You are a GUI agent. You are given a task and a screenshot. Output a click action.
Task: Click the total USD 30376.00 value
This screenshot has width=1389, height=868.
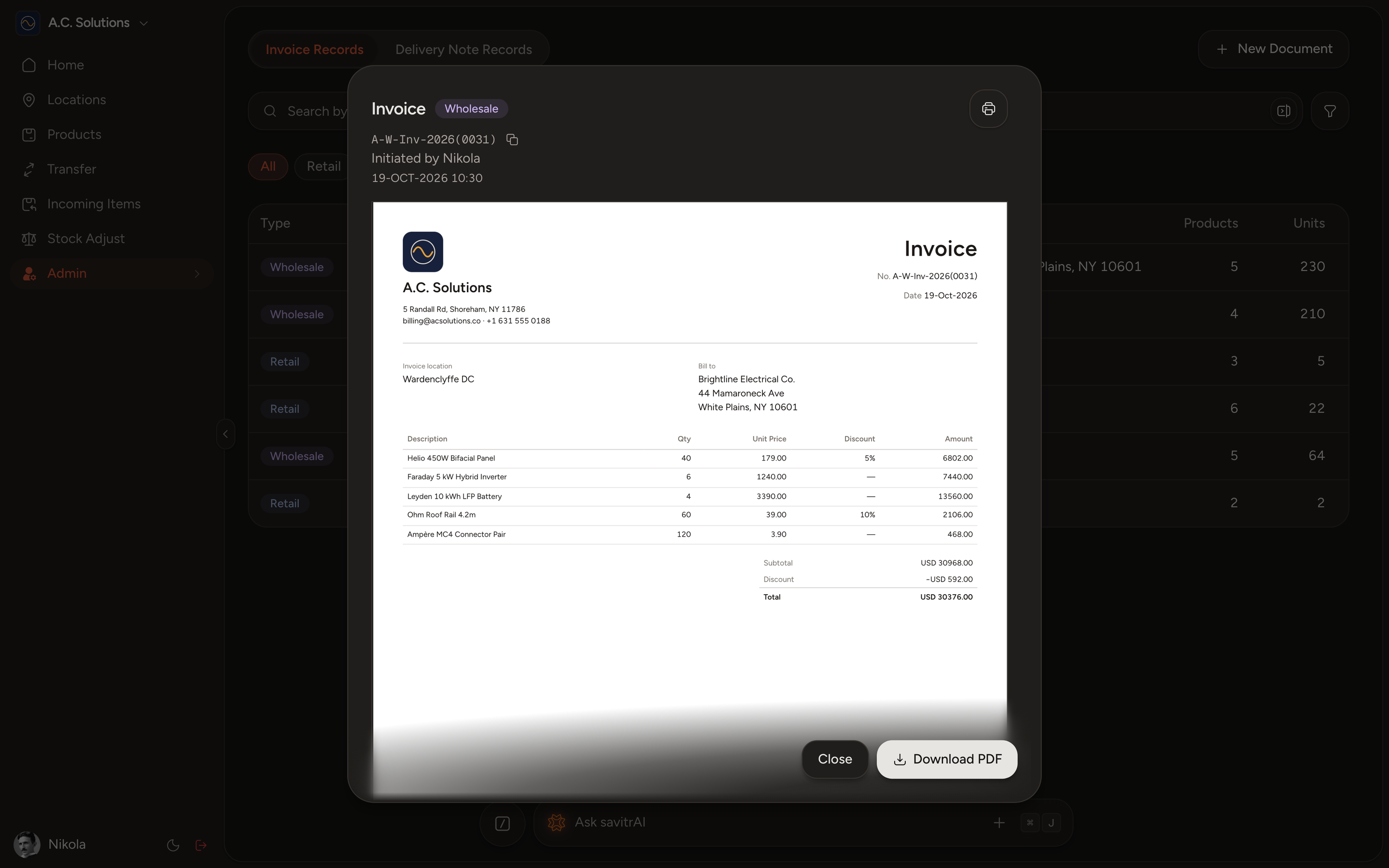946,597
